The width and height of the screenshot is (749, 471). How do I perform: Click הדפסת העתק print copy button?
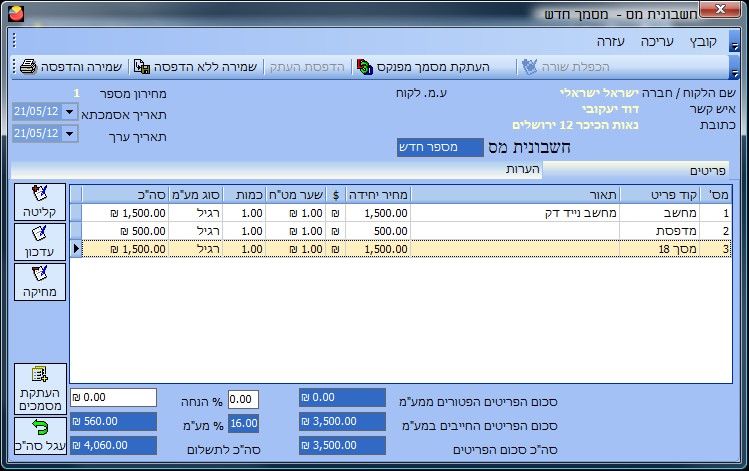(307, 66)
